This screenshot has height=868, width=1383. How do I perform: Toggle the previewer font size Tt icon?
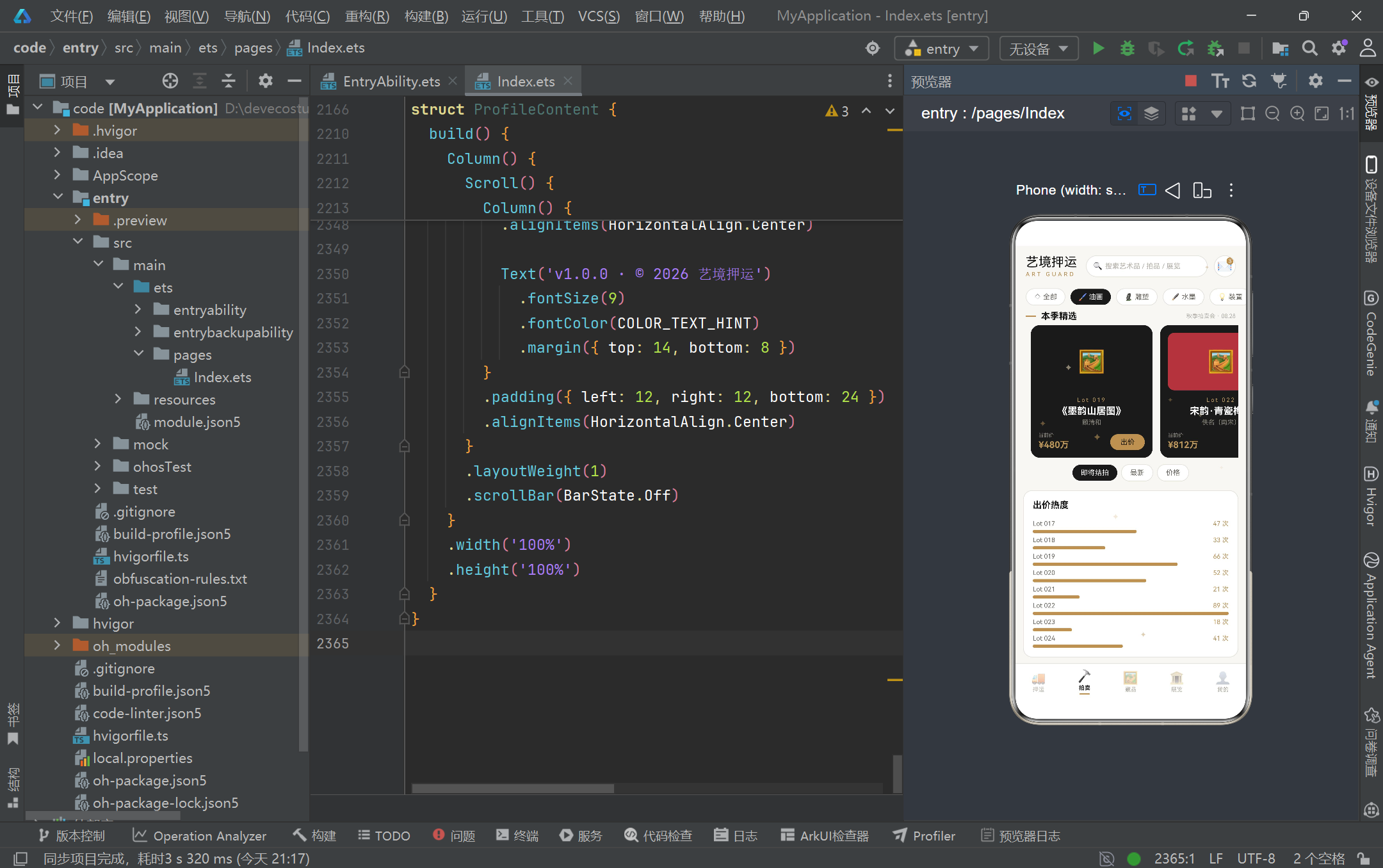pyautogui.click(x=1220, y=81)
